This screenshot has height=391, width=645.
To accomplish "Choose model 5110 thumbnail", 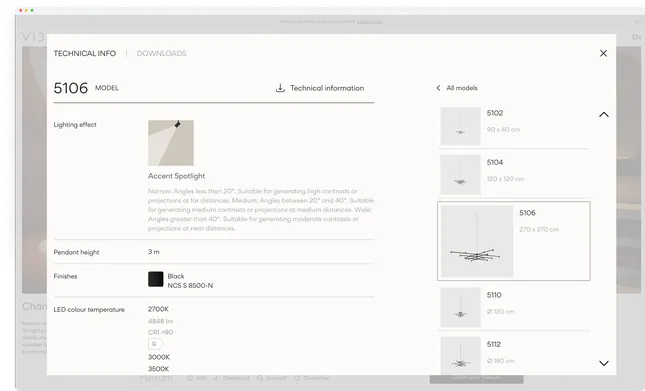I will tap(460, 307).
